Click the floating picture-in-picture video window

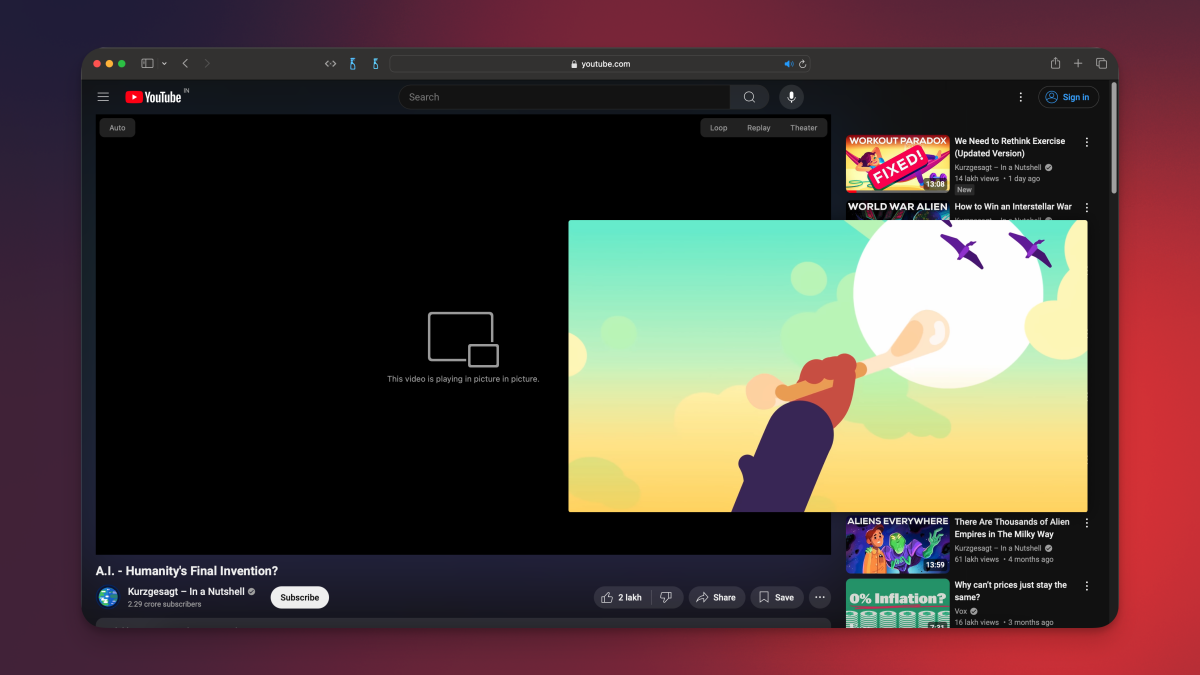pyautogui.click(x=828, y=366)
